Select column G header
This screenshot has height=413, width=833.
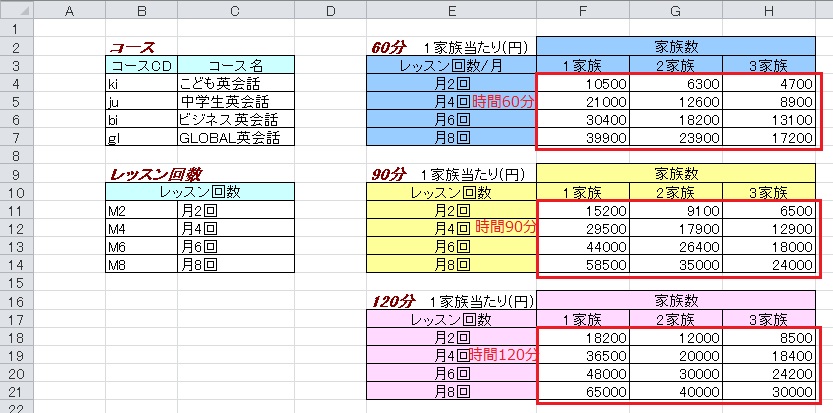tap(676, 10)
